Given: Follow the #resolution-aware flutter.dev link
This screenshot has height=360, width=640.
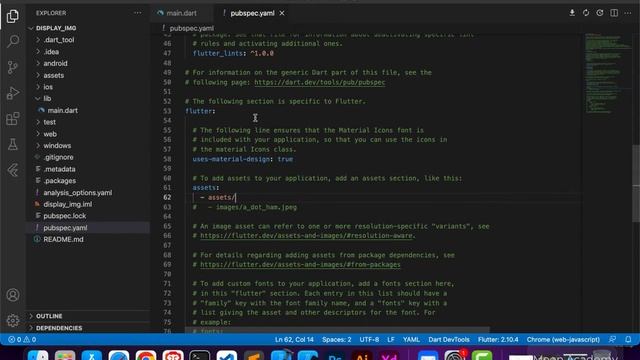Looking at the screenshot, I should pos(307,236).
